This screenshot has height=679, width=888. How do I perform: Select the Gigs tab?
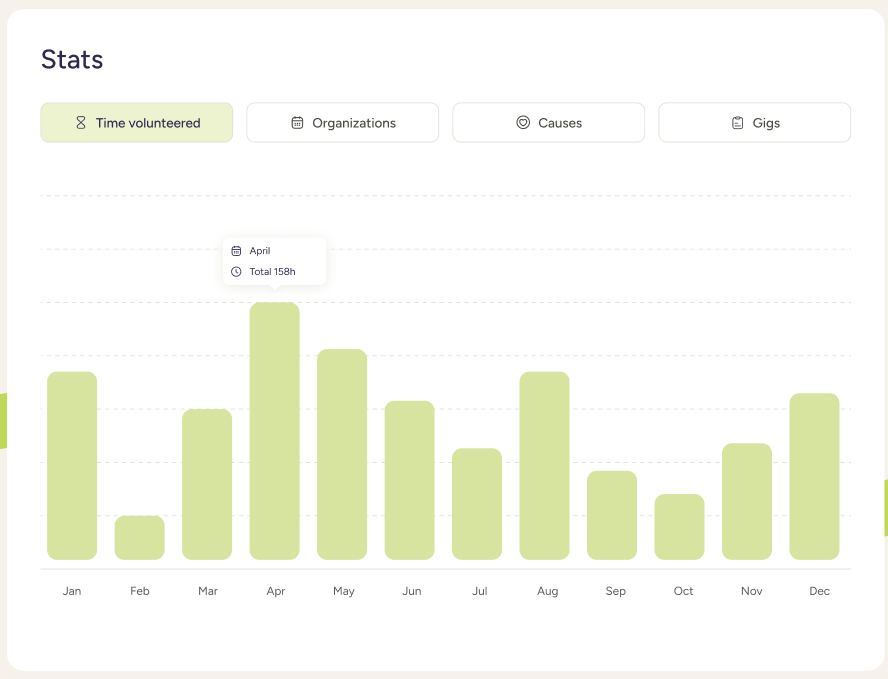[x=754, y=123]
